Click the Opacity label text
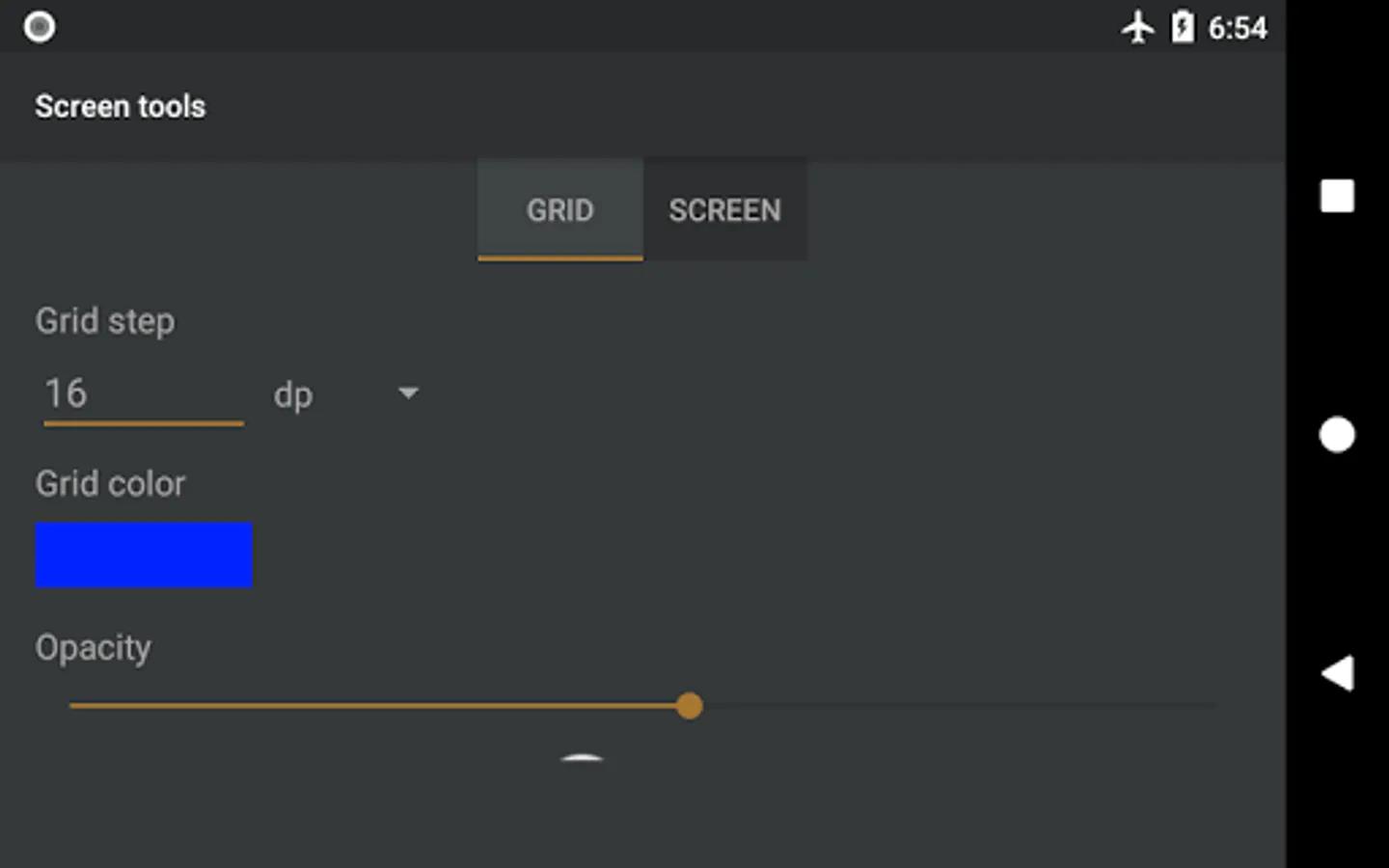 (x=94, y=648)
